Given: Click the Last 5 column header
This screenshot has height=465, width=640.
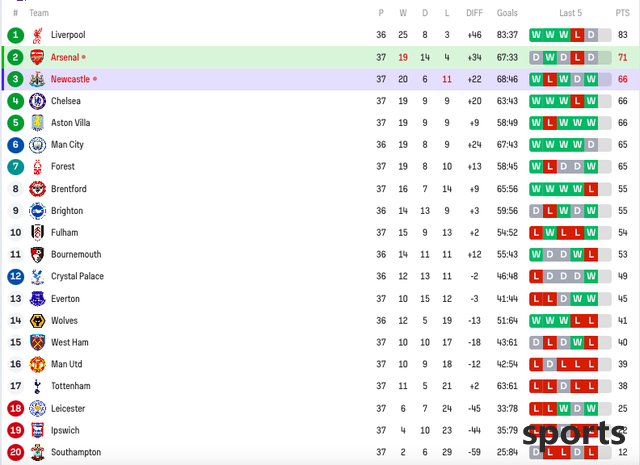Looking at the screenshot, I should tap(570, 13).
